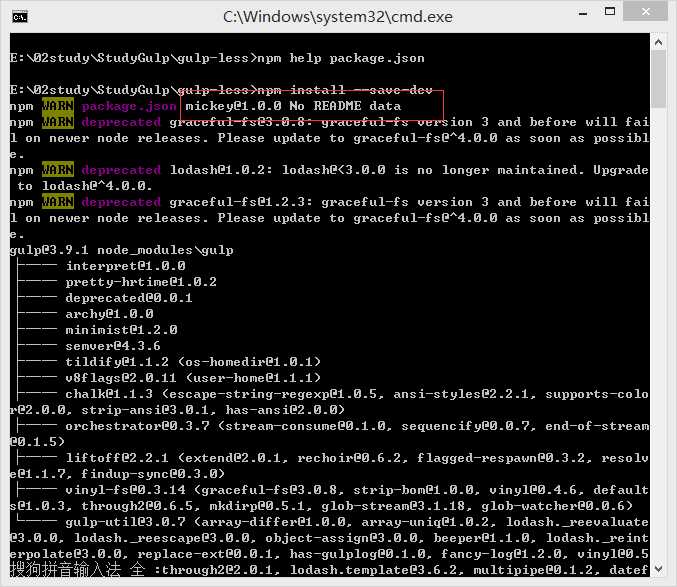The image size is (677, 587).
Task: Click the window title C:\Windows\system32\cmd.exe
Action: point(338,17)
